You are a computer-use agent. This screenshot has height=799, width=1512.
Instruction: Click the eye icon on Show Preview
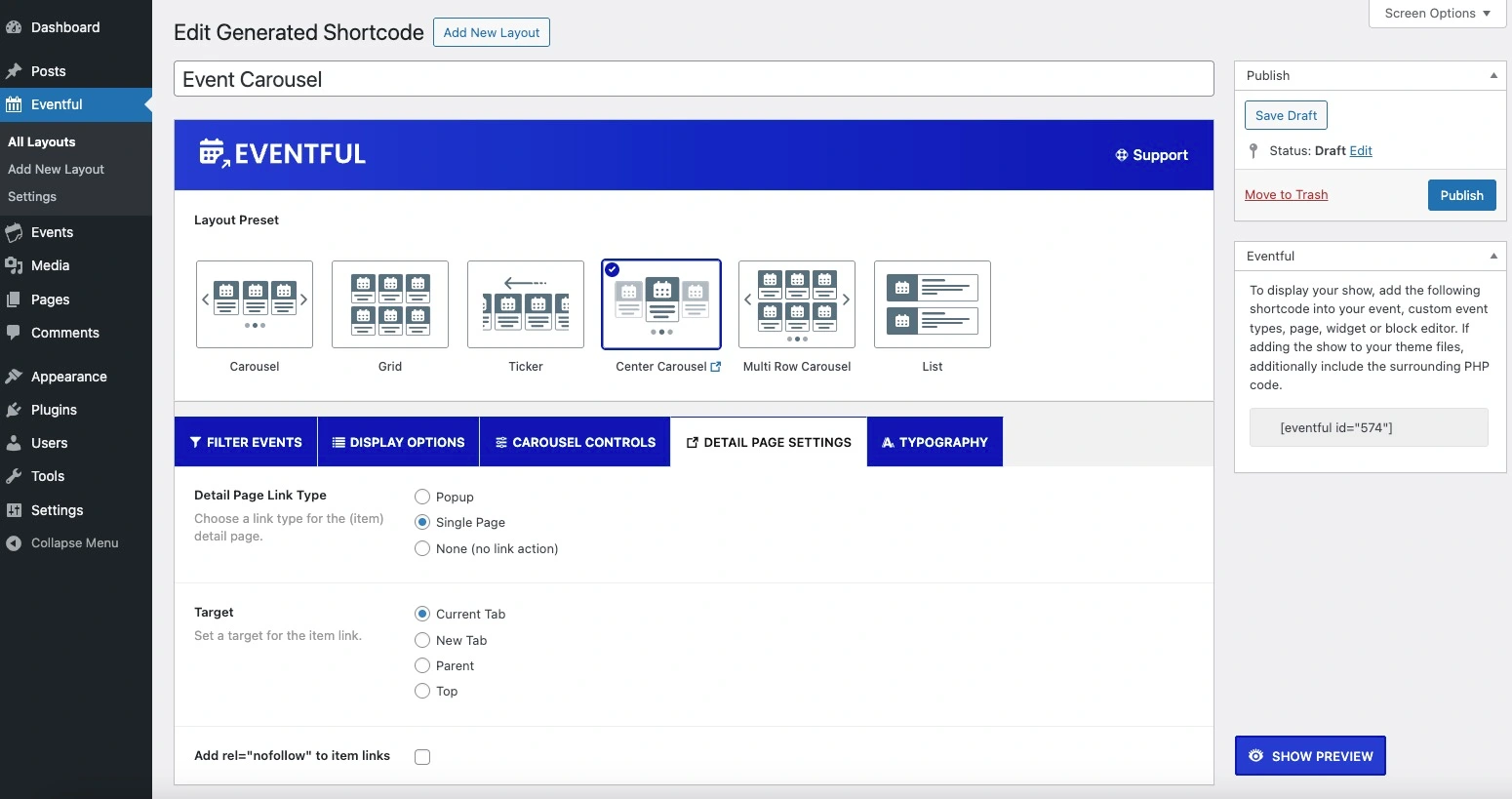point(1255,756)
